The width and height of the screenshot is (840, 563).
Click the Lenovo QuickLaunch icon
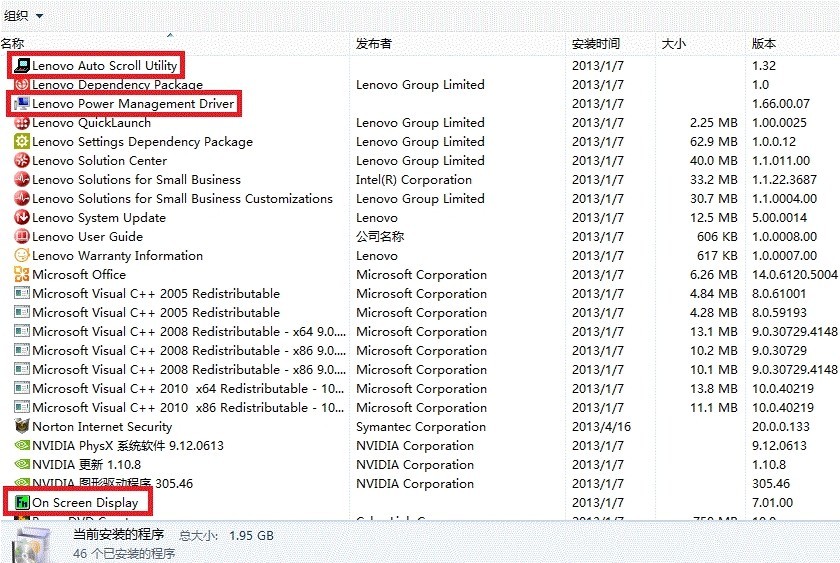[22, 123]
